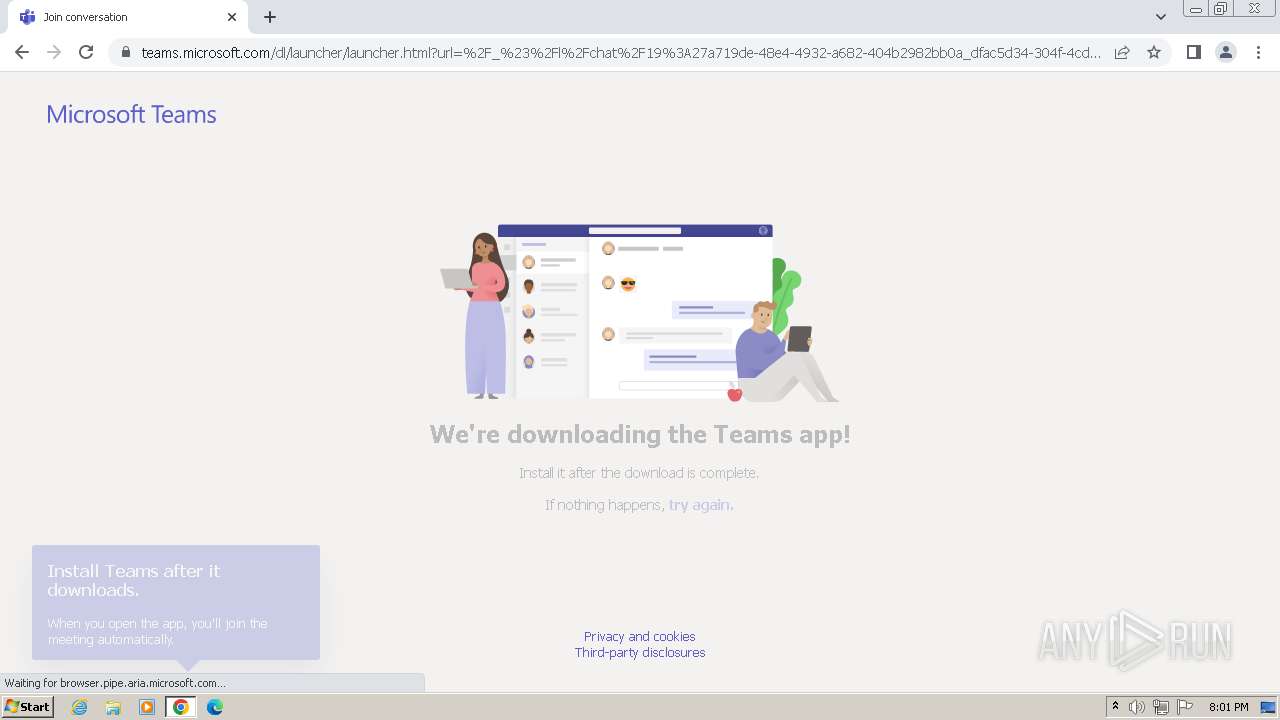Click the volume speaker tray icon

[1137, 707]
